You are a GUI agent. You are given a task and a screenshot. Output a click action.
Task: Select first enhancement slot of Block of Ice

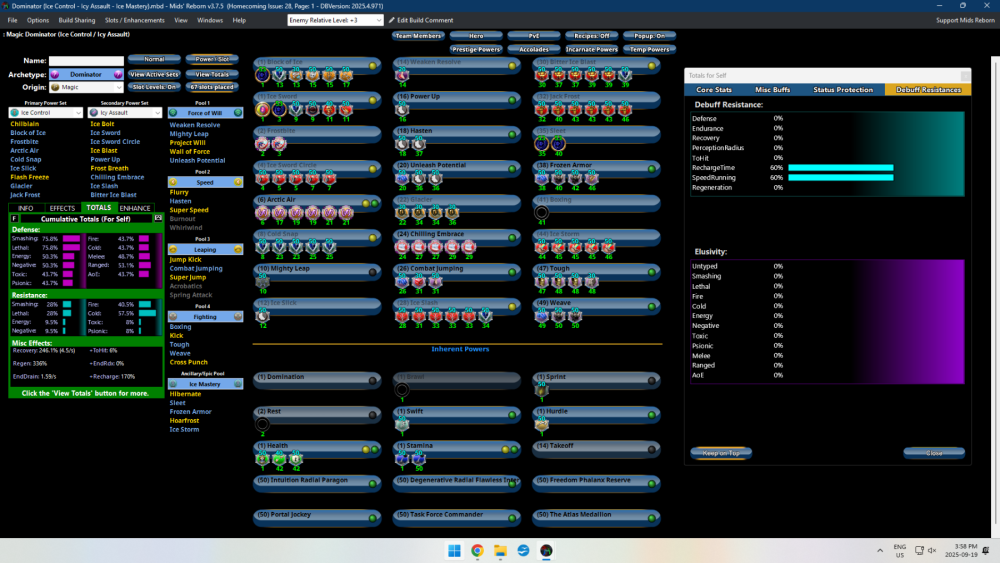click(262, 75)
